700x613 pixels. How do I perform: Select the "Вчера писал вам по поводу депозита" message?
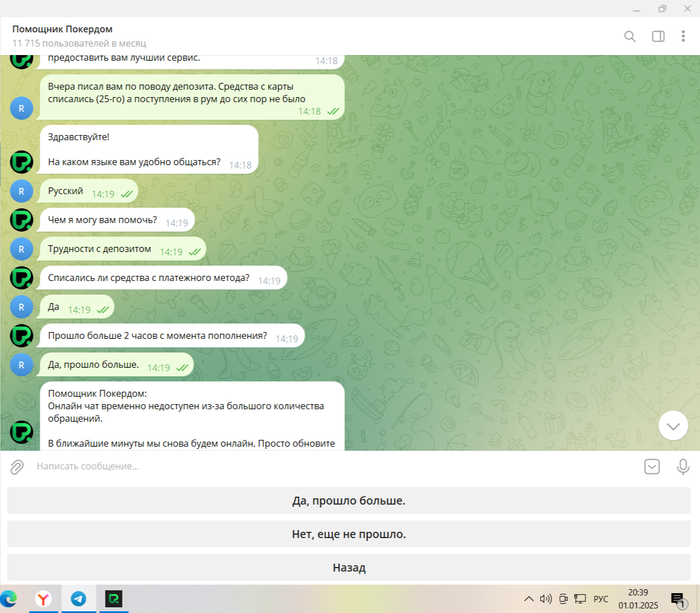(192, 97)
